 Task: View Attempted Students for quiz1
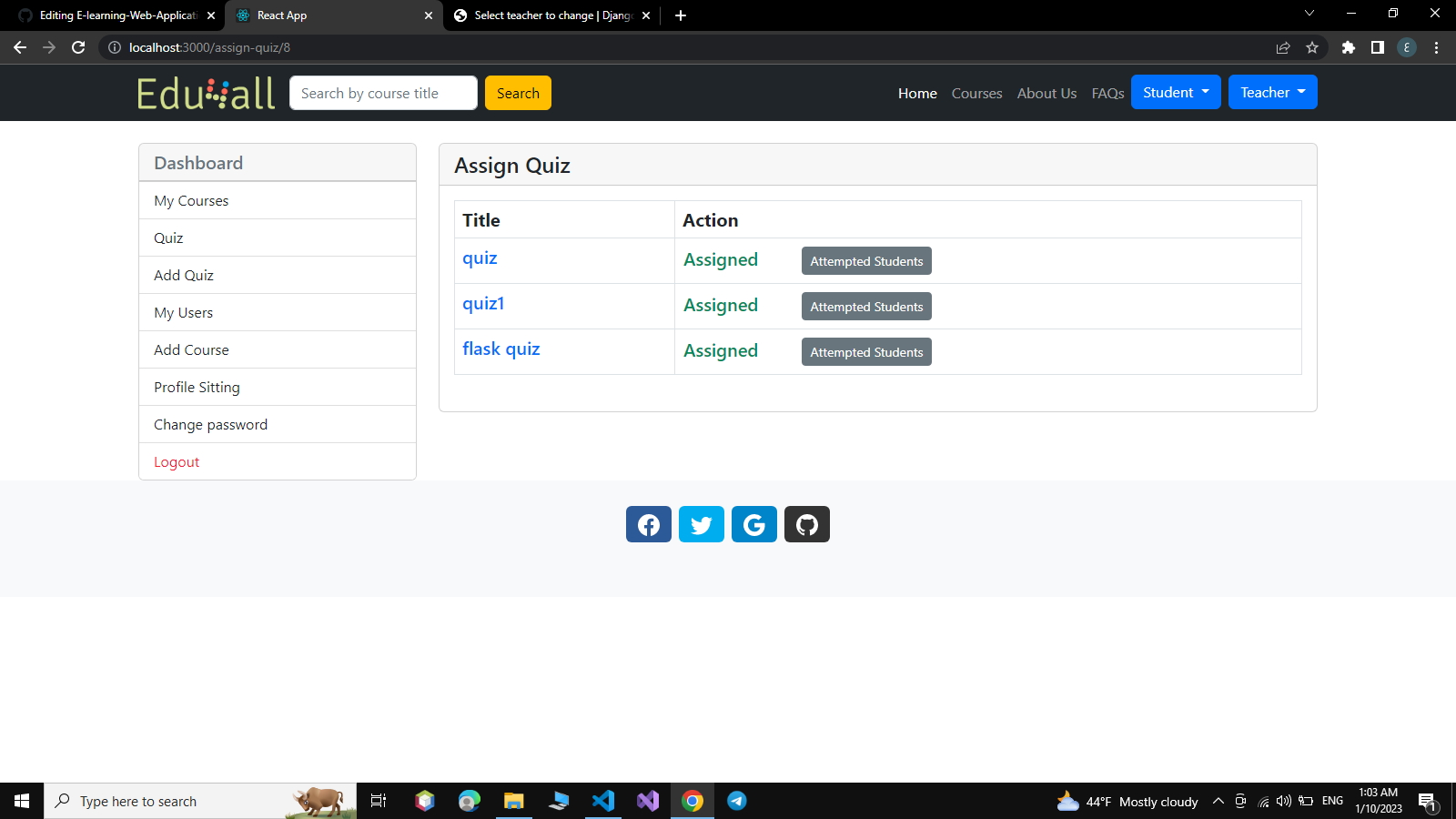[x=866, y=307]
